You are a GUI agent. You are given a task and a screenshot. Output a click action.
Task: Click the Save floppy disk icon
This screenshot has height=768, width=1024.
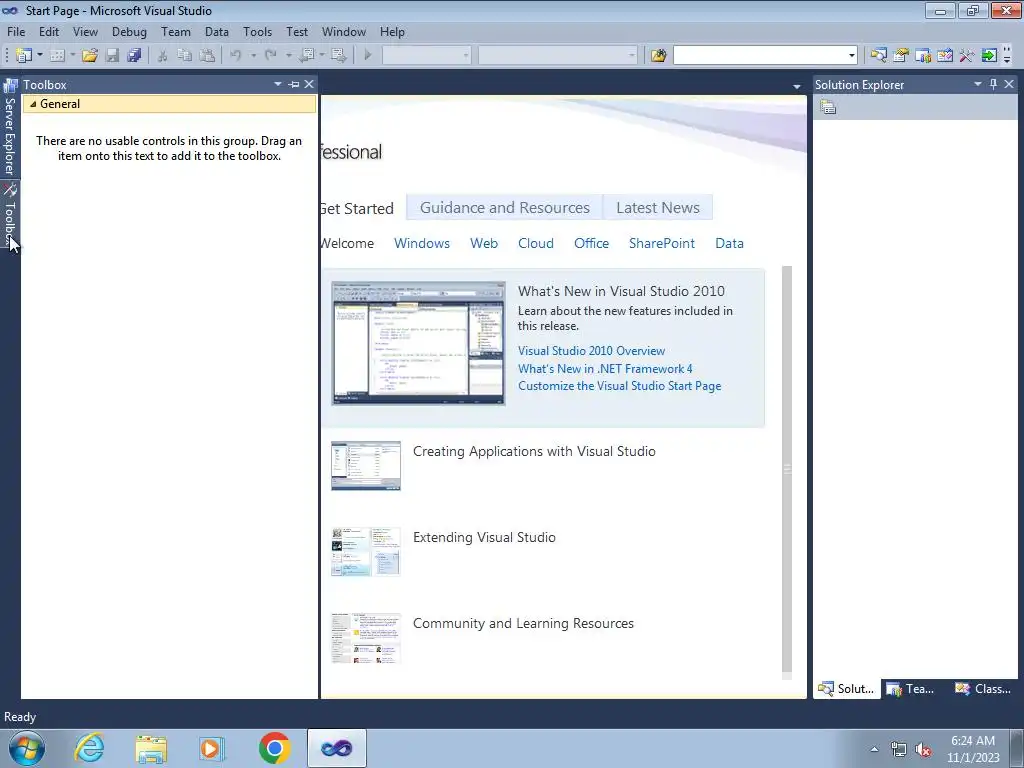(112, 56)
